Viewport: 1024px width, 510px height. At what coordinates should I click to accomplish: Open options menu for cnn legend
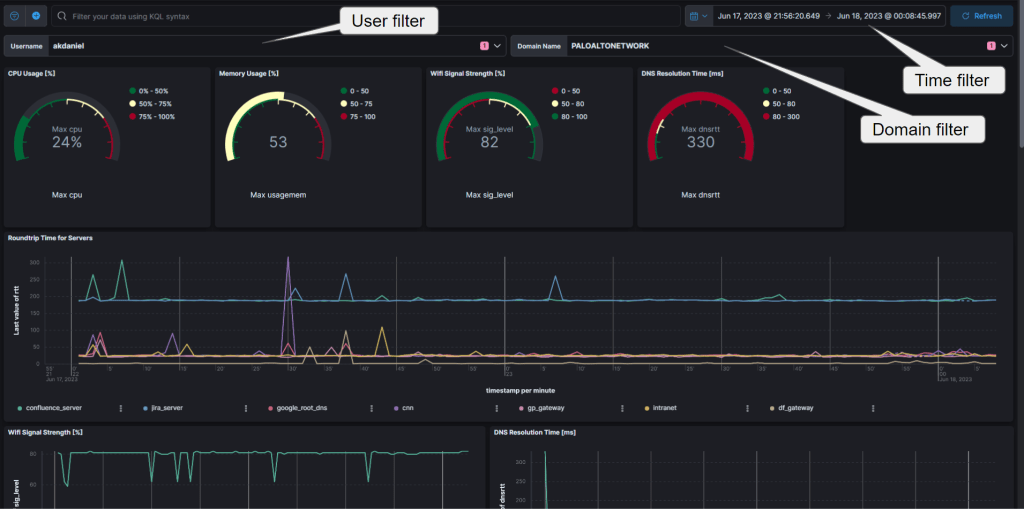[496, 408]
